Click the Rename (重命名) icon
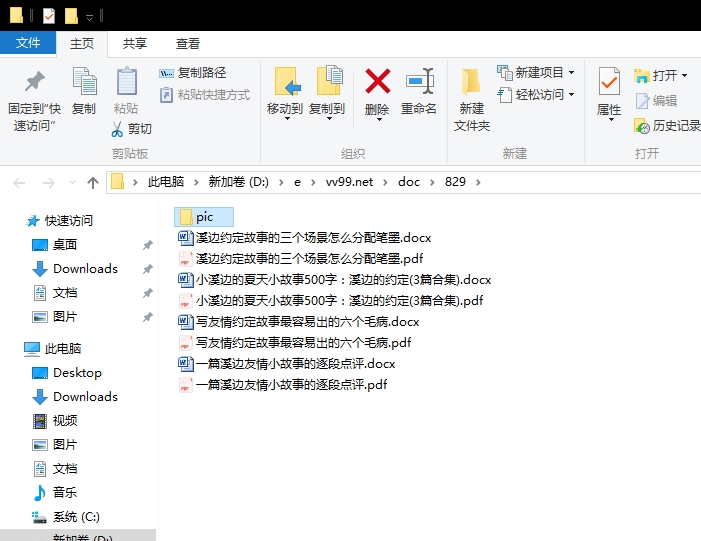701x541 pixels. pos(419,81)
